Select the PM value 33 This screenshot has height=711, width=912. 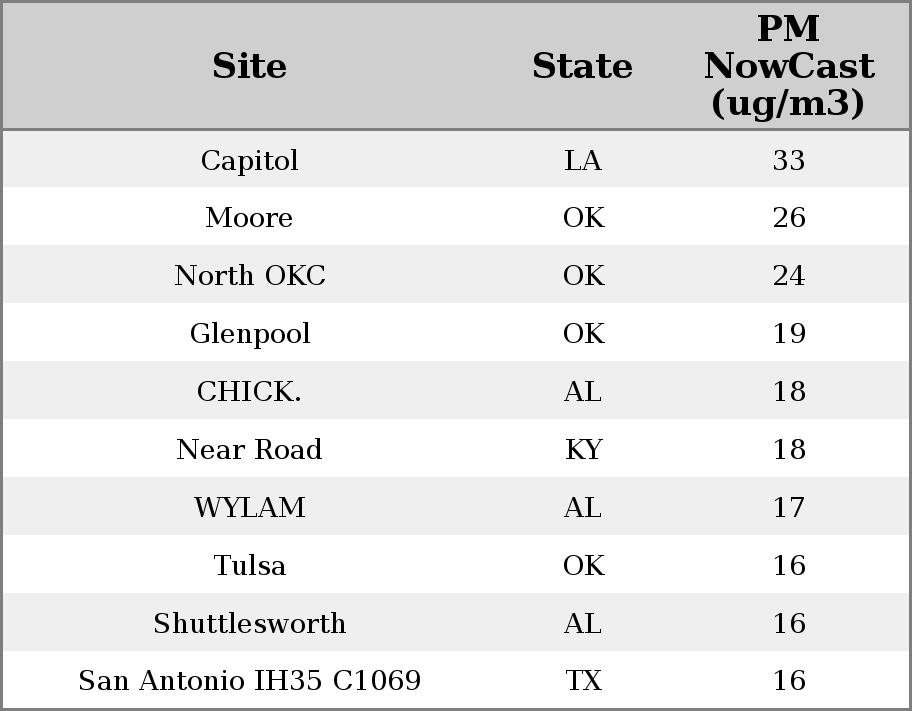coord(788,160)
